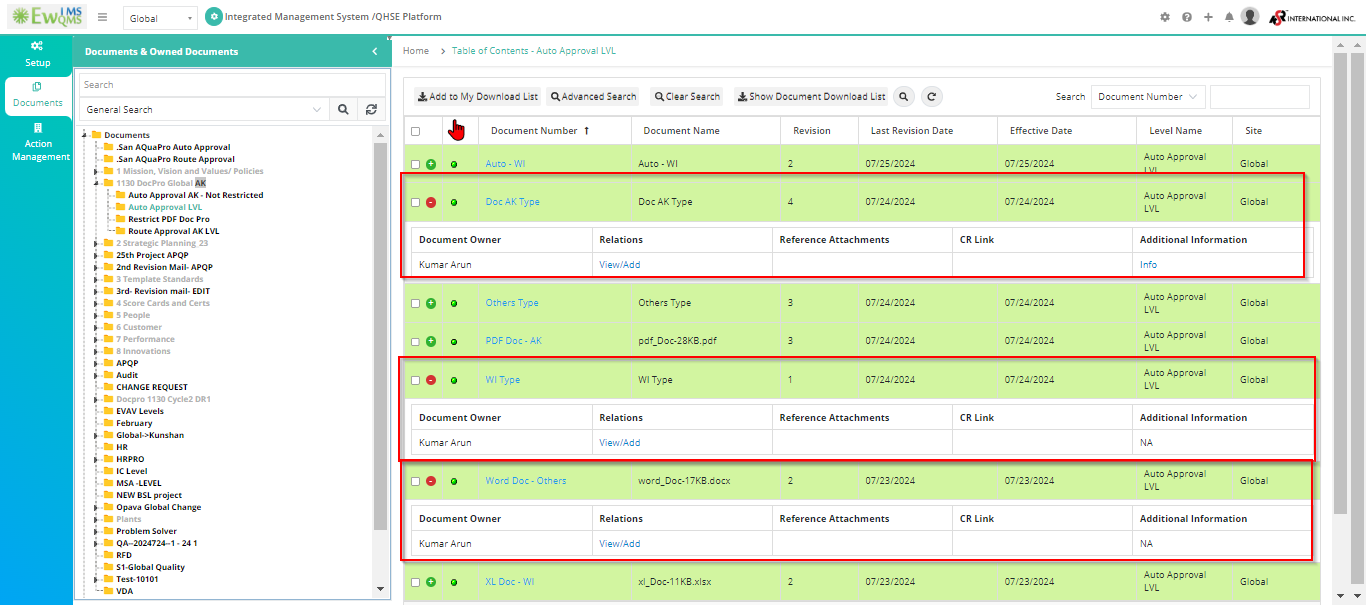The width and height of the screenshot is (1366, 605).
Task: Click the refresh icon in the documents tree panel
Action: [371, 110]
